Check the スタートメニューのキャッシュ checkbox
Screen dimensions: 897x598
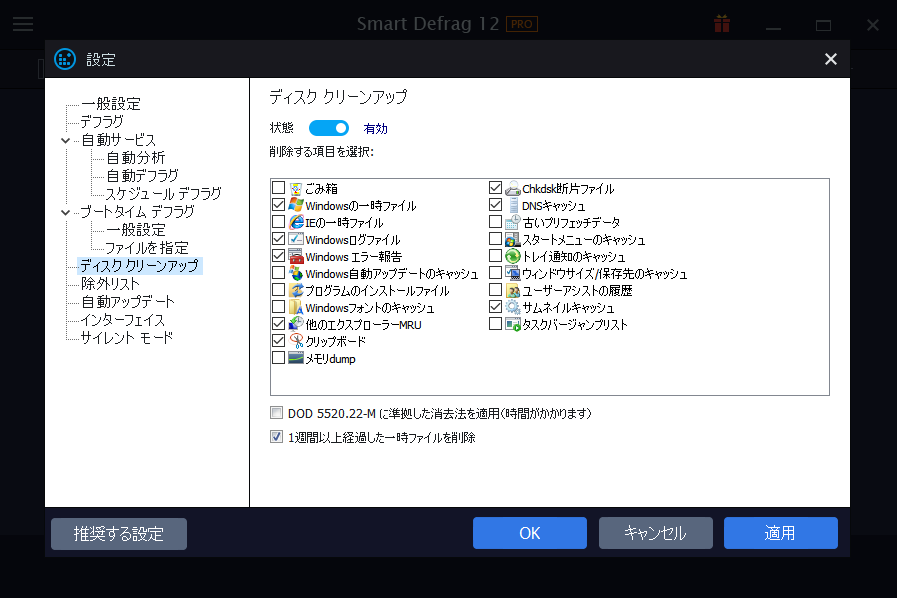[495, 239]
